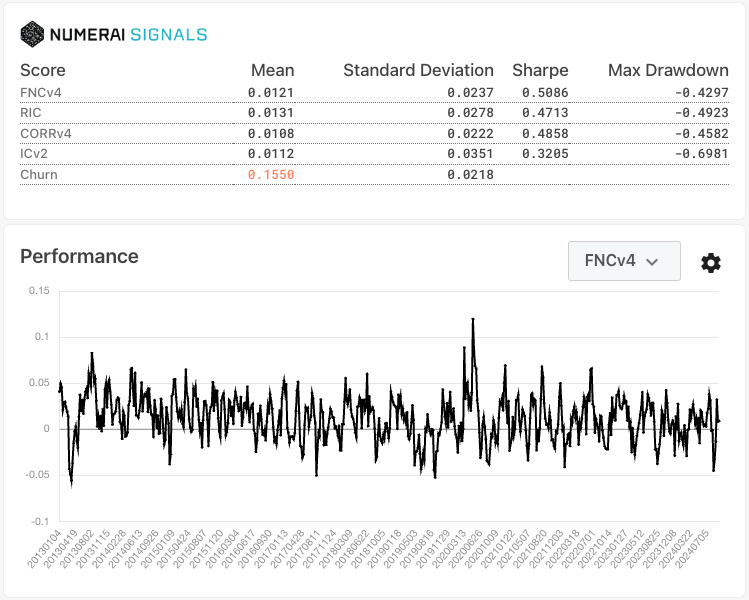Select the Churn row label
749x600 pixels.
tap(39, 174)
